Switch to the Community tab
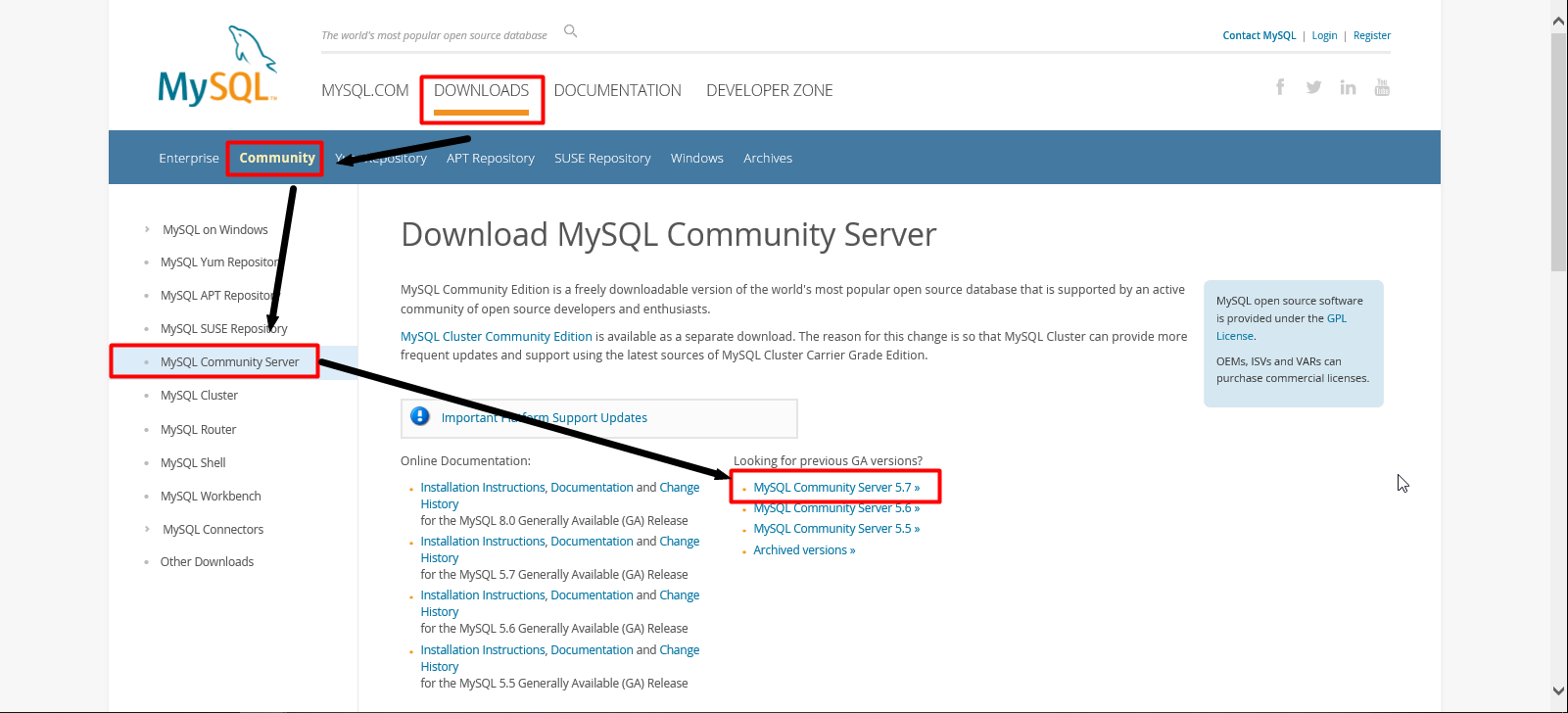Viewport: 1568px width, 713px height. [277, 158]
